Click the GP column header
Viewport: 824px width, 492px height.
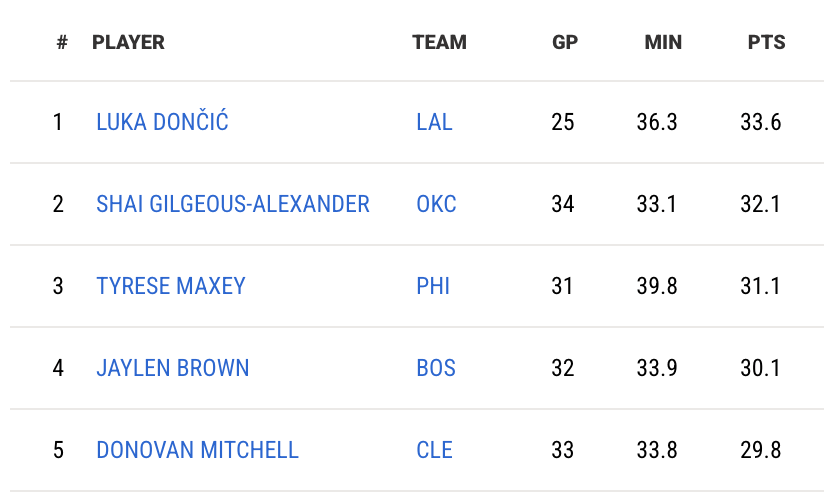point(565,42)
